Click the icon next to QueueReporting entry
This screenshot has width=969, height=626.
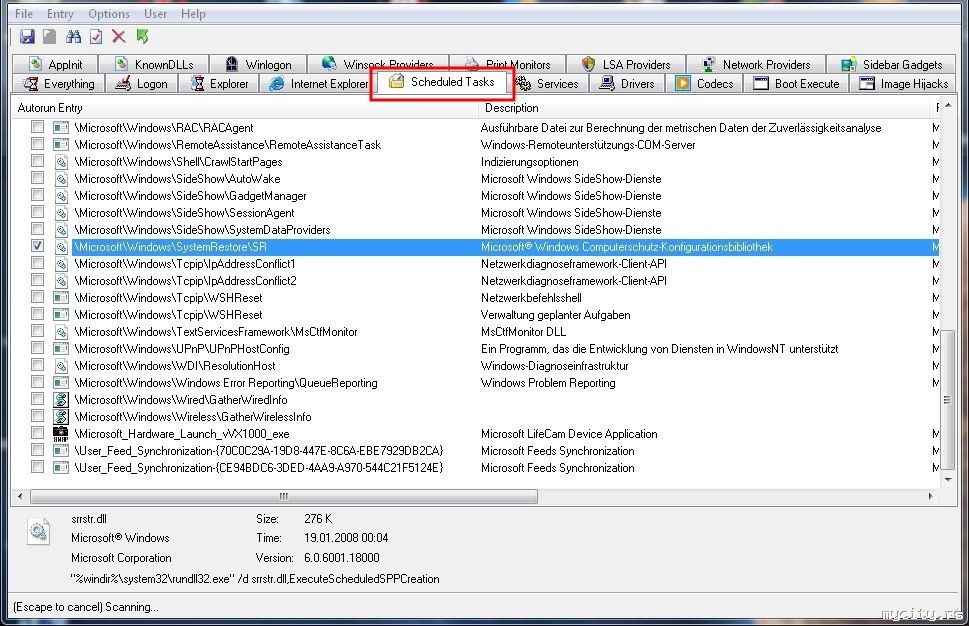point(61,383)
